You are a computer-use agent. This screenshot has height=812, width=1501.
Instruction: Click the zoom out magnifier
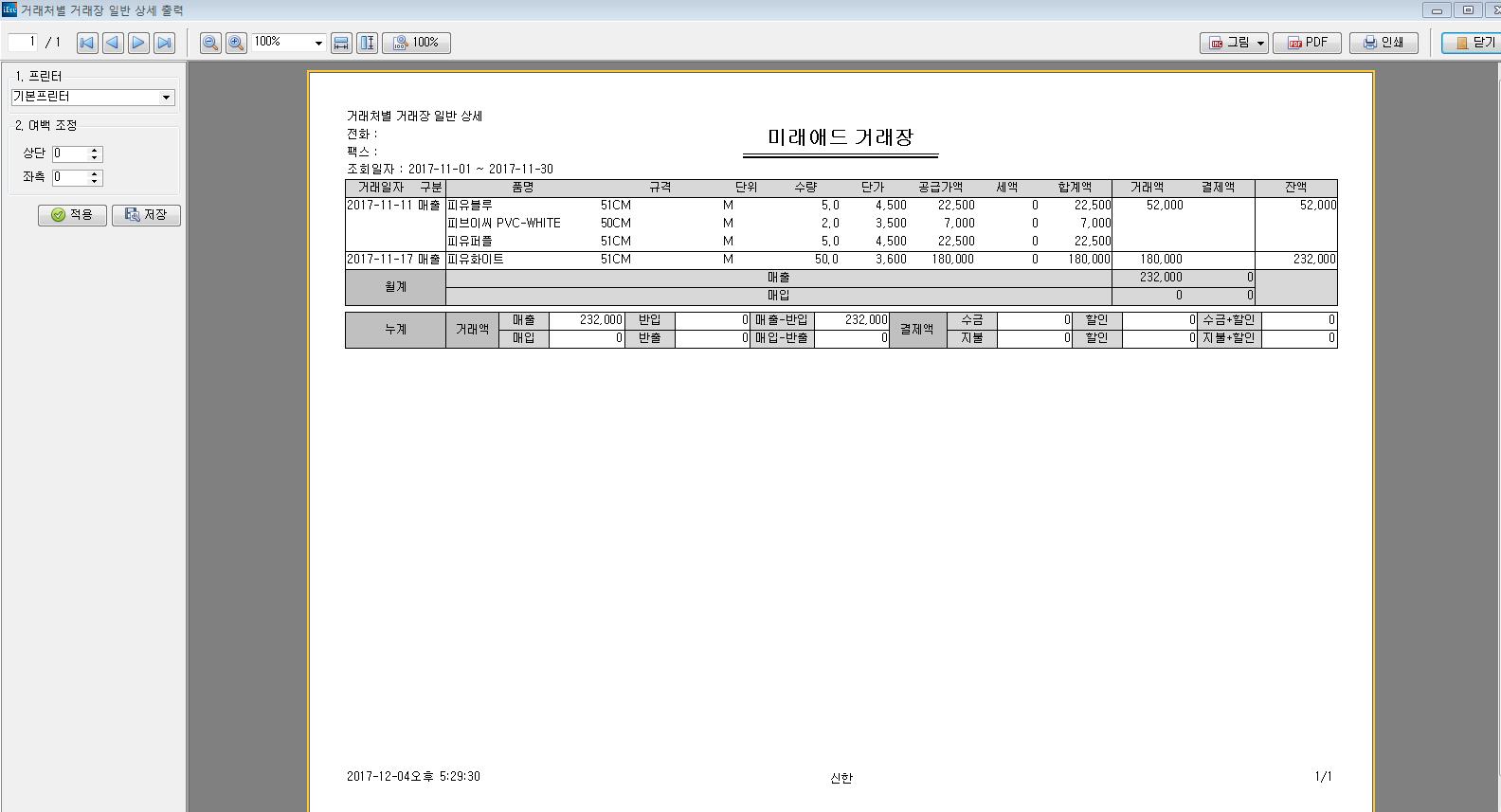pyautogui.click(x=210, y=43)
